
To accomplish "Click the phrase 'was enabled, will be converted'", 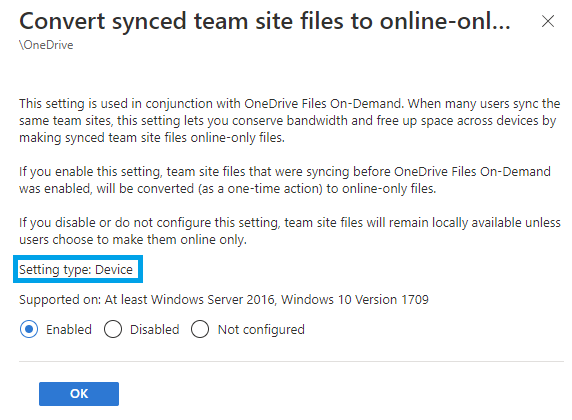I will (x=107, y=189).
